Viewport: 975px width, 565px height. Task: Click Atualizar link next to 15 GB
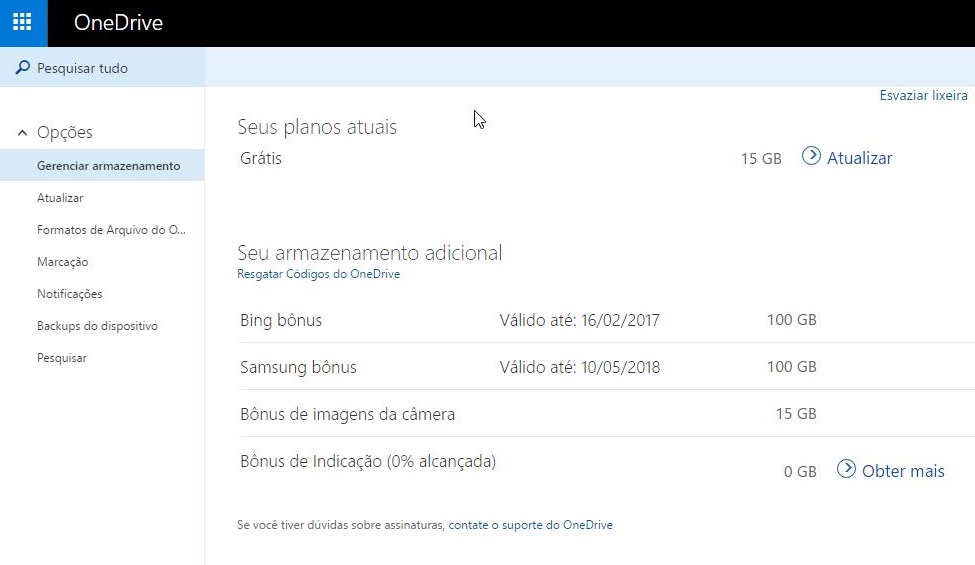coord(859,158)
